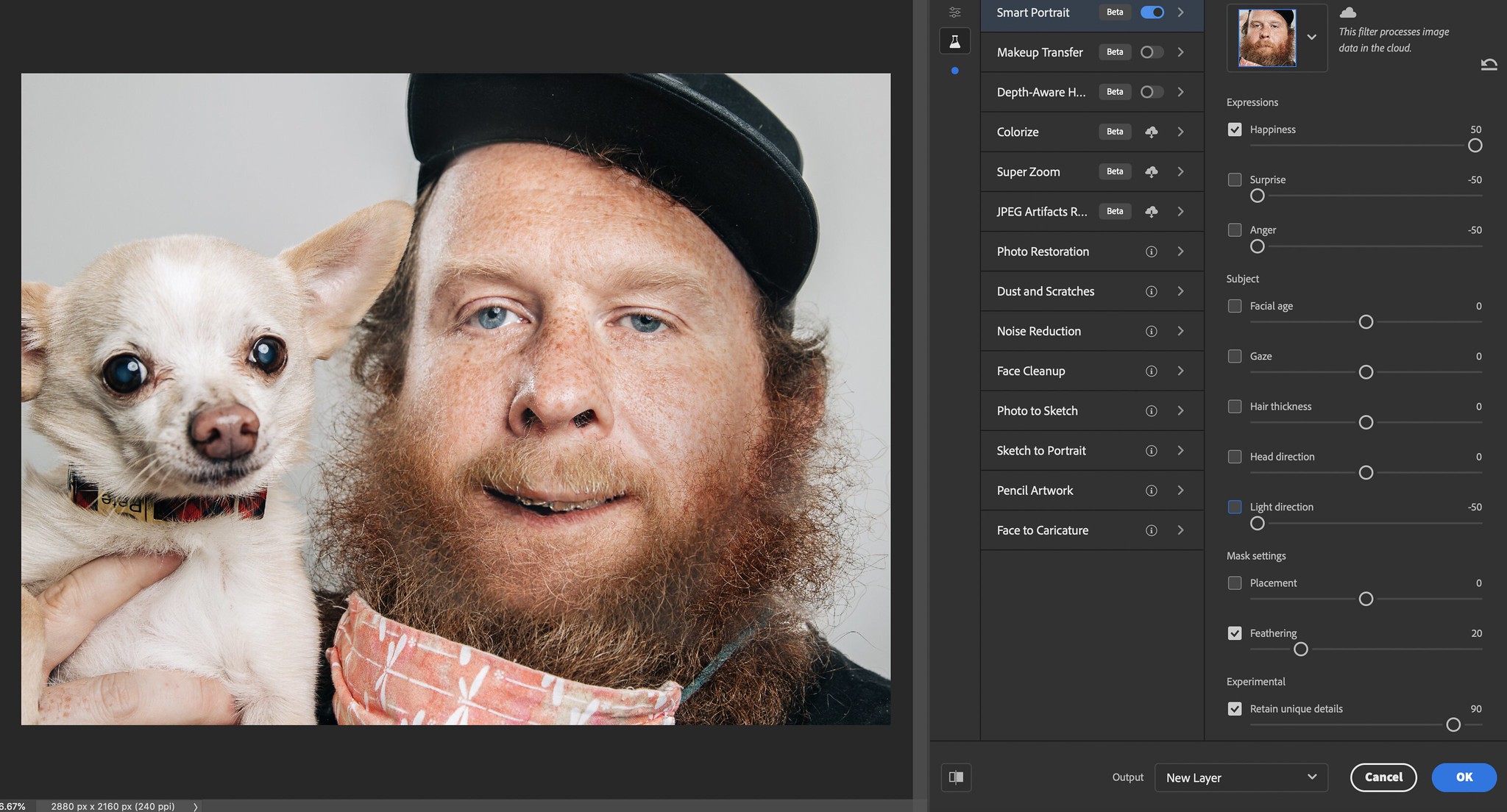Enable the Makeup Transfer filter toggle

1152,52
